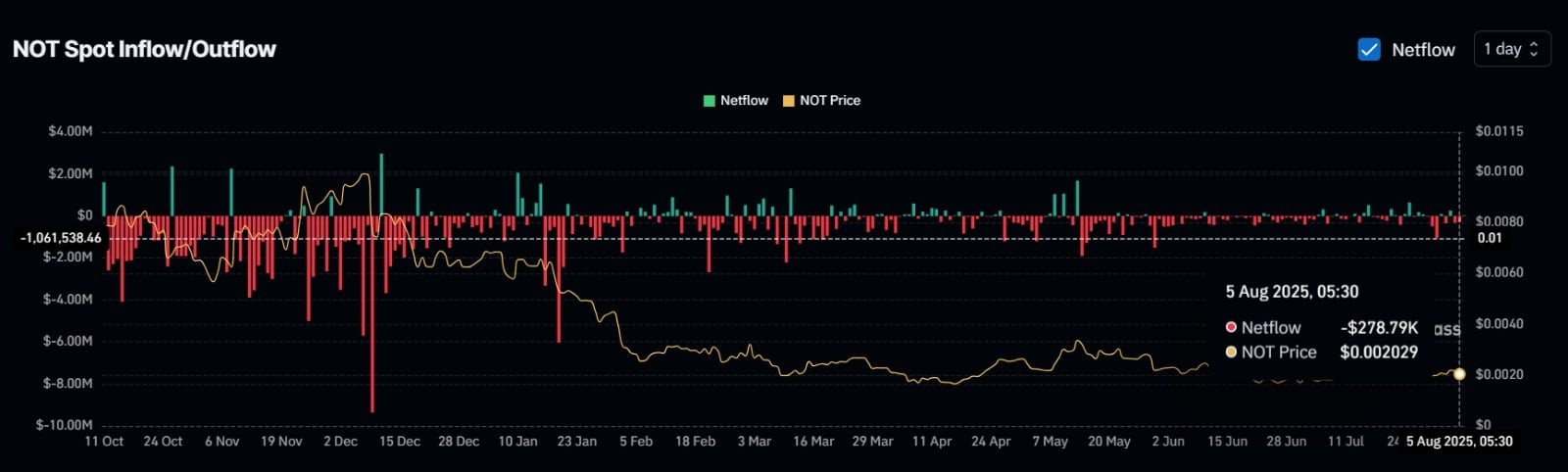Open the 1 day interval dropdown
The height and width of the screenshot is (472, 1568).
(x=1512, y=49)
